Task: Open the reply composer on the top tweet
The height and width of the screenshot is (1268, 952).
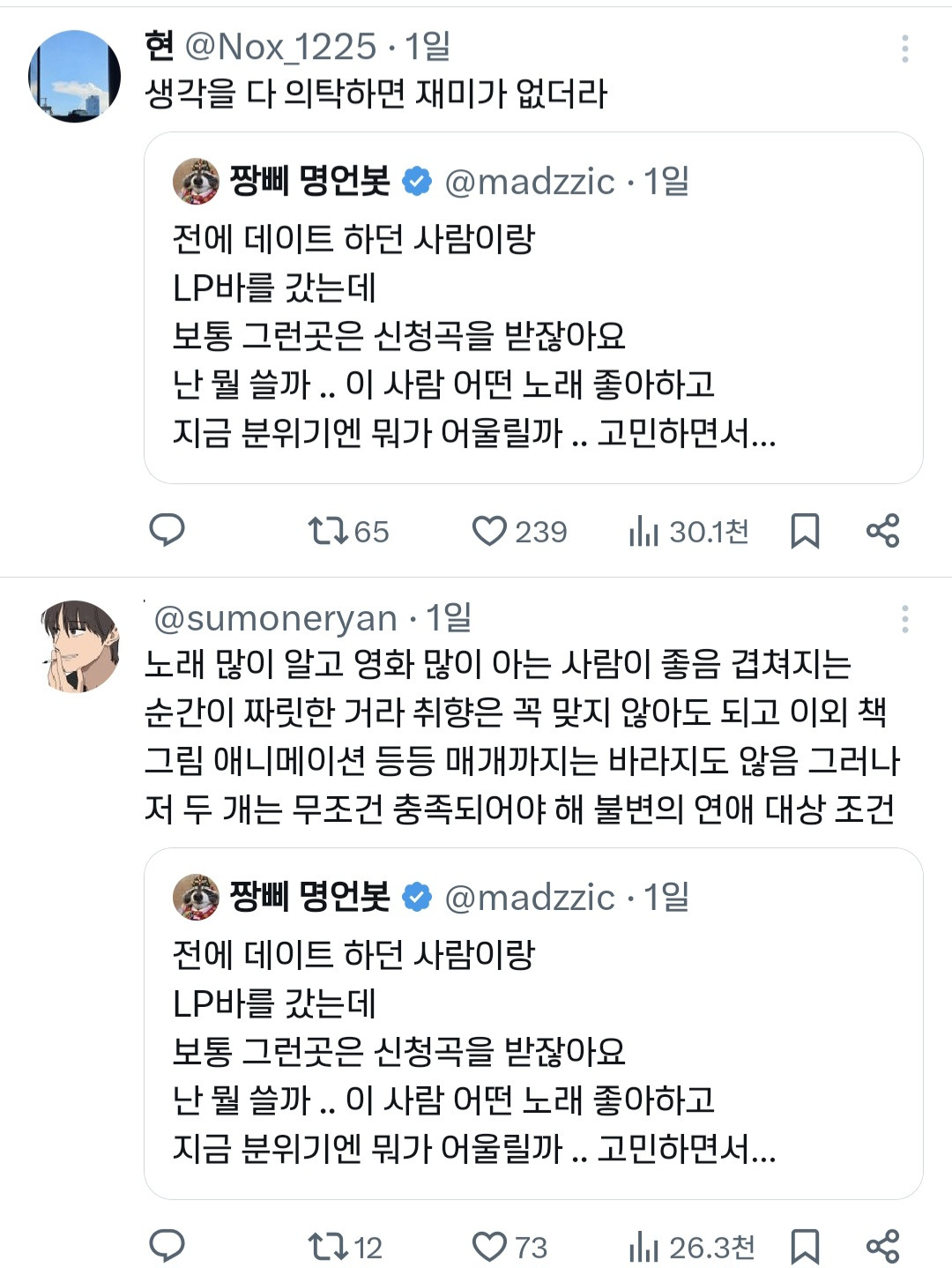Action: click(x=169, y=532)
